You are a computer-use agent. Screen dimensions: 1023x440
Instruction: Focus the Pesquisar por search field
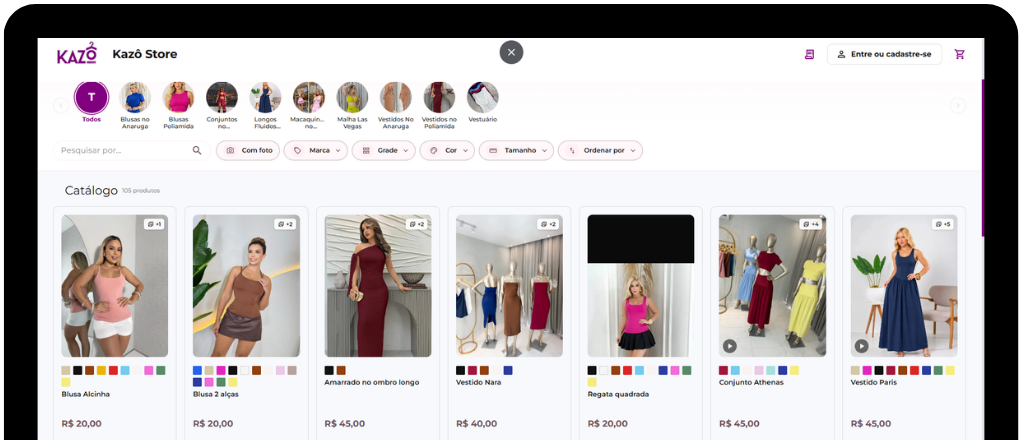132,150
